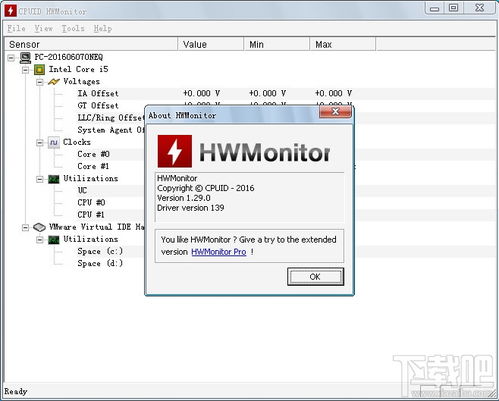
Task: Click the Intel Core i5 chip icon
Action: pyautogui.click(x=39, y=70)
